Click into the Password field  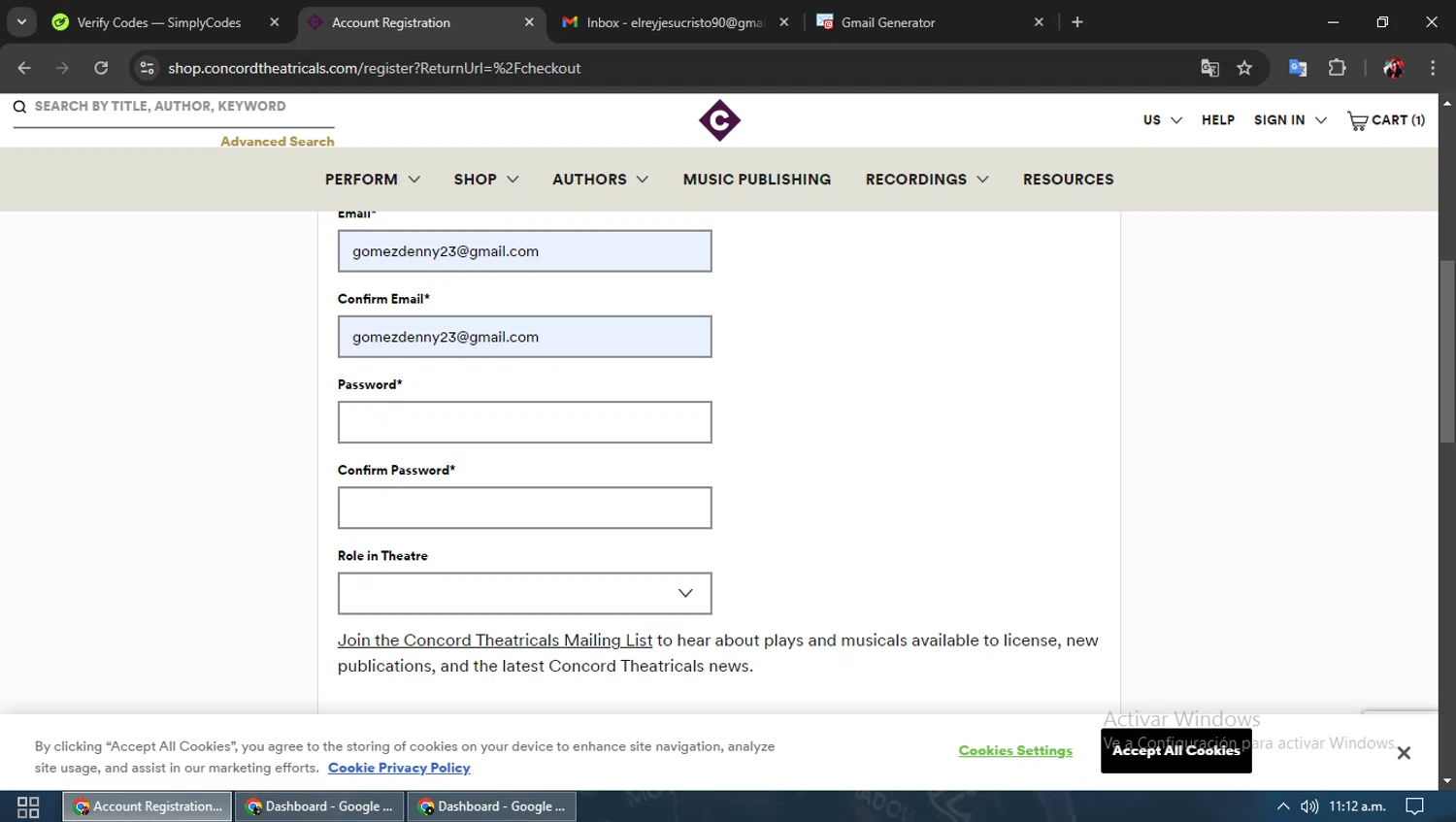tap(524, 422)
